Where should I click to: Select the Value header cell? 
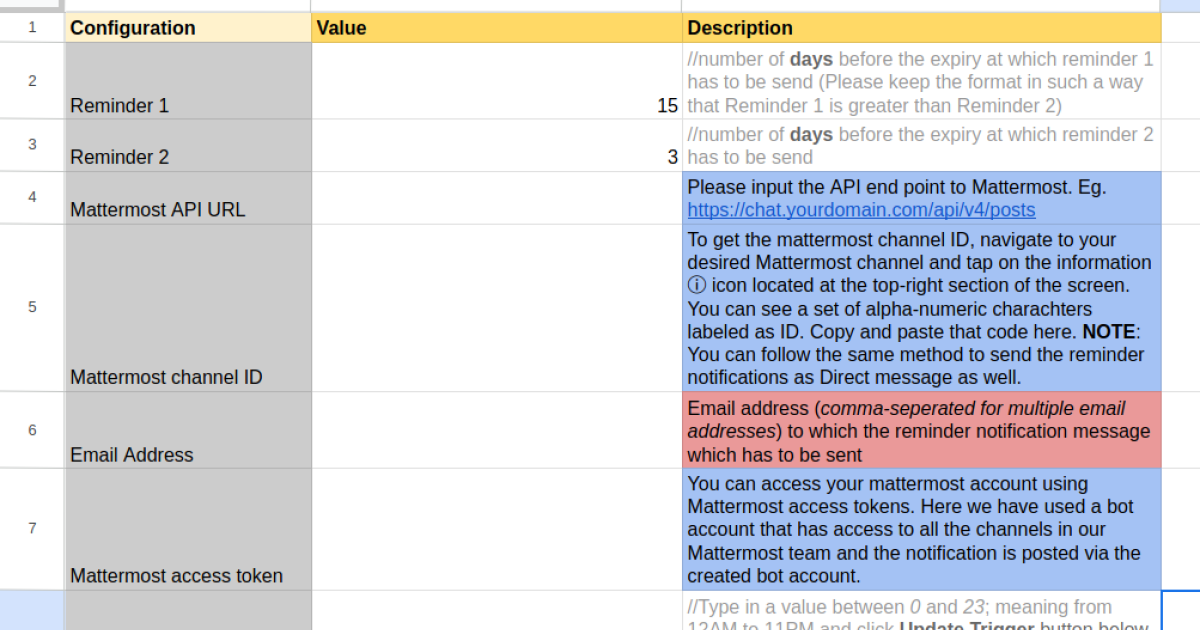click(496, 28)
